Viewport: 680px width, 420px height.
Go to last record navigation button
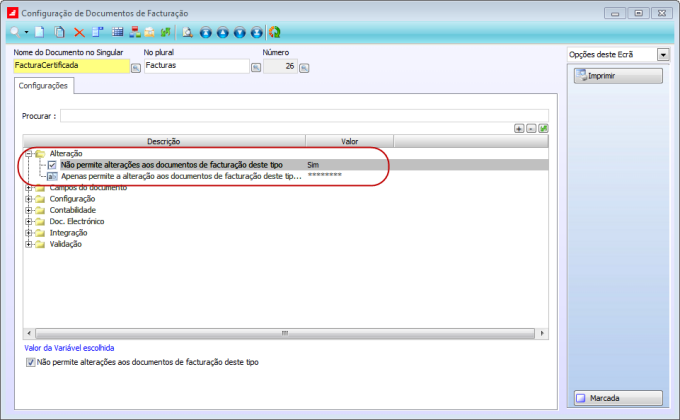point(257,33)
